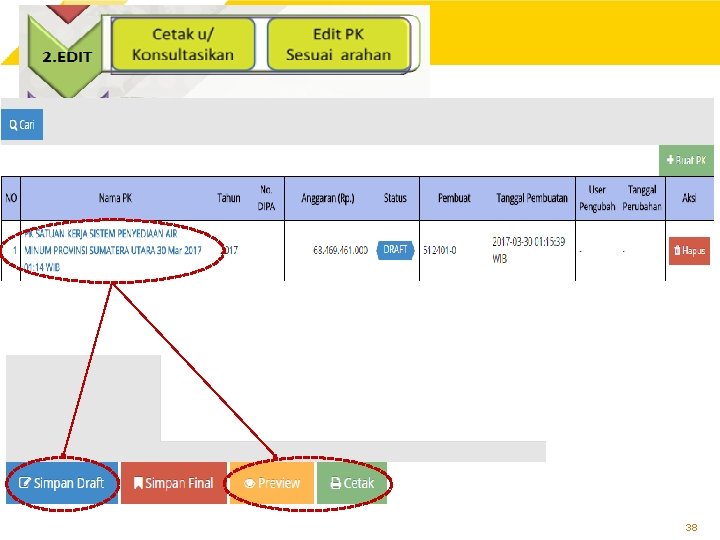This screenshot has height=540, width=720.
Task: Click the eye icon on Preview
Action: click(x=249, y=484)
